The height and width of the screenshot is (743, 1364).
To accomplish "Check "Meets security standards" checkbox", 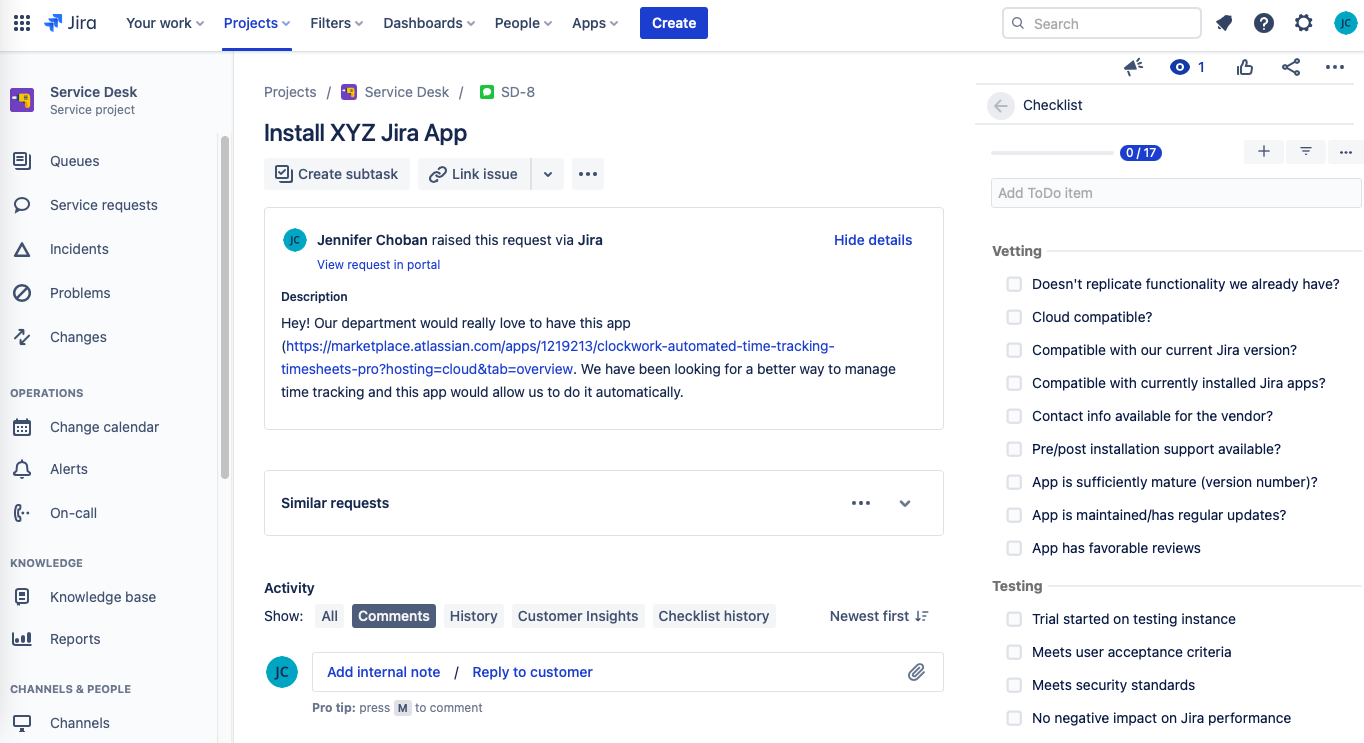I will tap(1014, 686).
